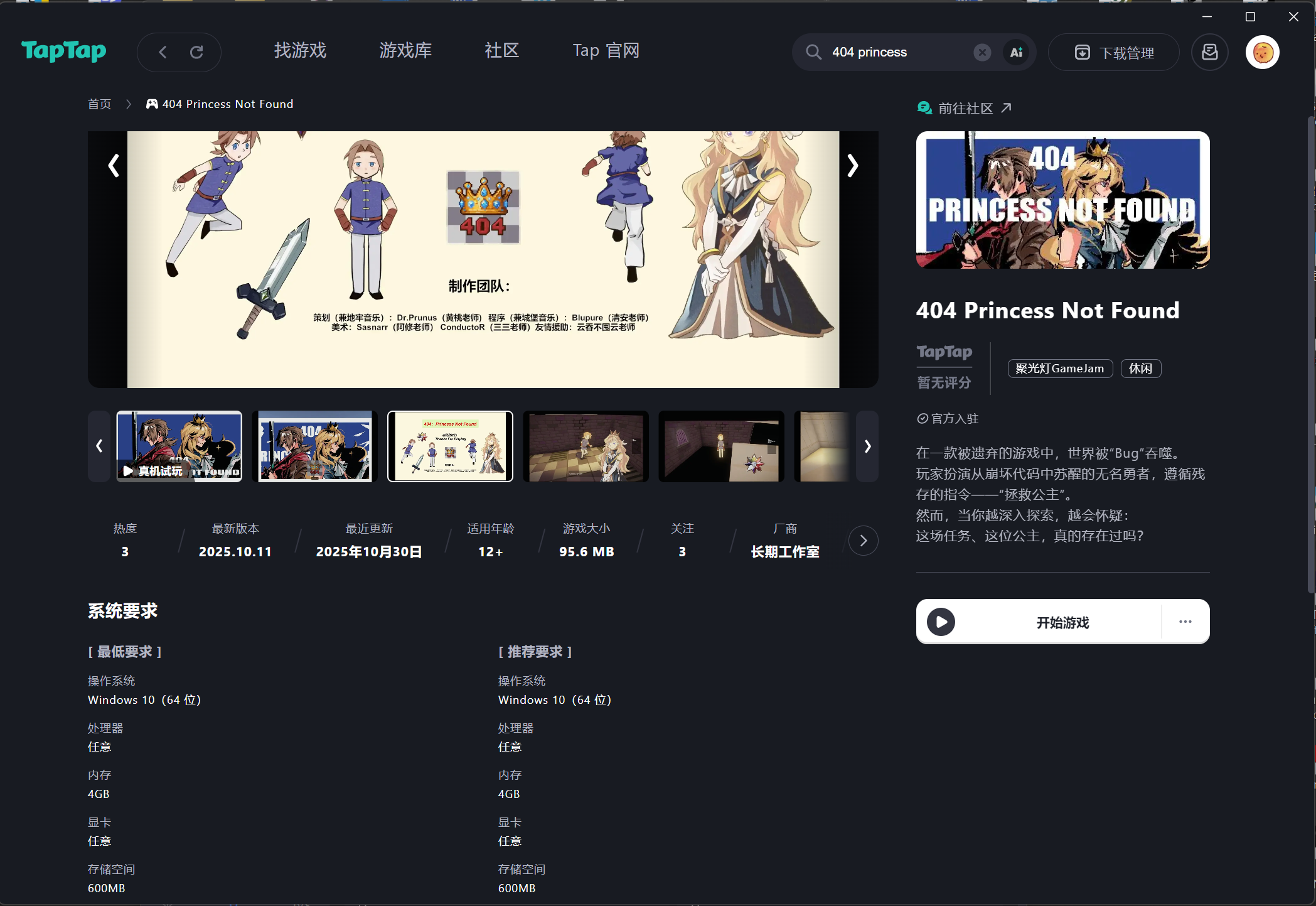The height and width of the screenshot is (906, 1316).
Task: Open the AI search assistant
Action: pos(1016,52)
